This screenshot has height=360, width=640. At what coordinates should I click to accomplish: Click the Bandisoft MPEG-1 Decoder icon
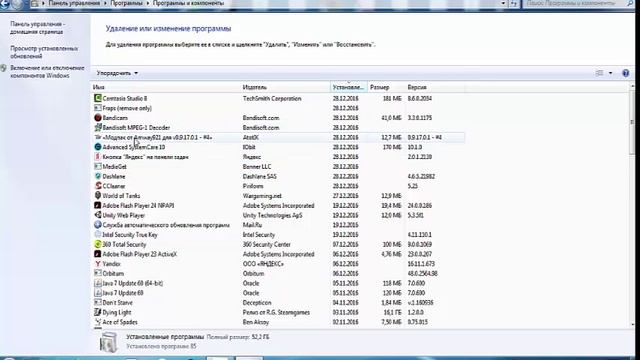pyautogui.click(x=98, y=127)
